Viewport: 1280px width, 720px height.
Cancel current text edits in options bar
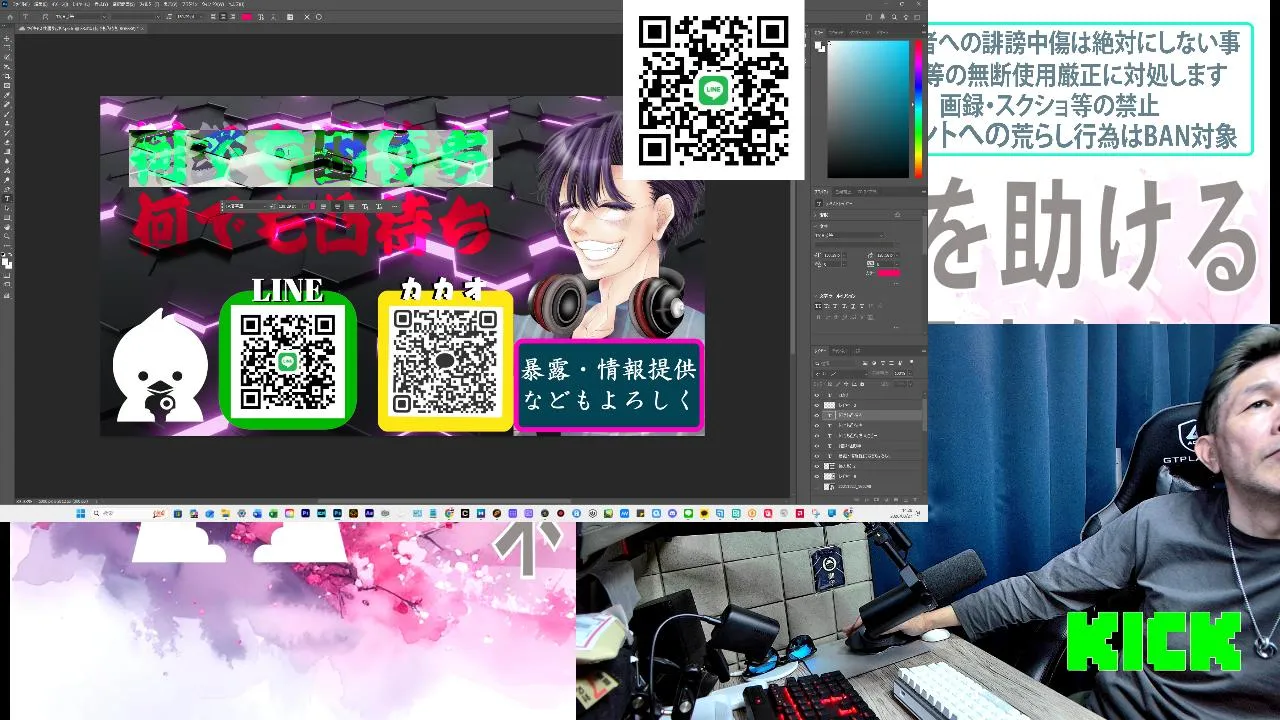click(x=306, y=17)
